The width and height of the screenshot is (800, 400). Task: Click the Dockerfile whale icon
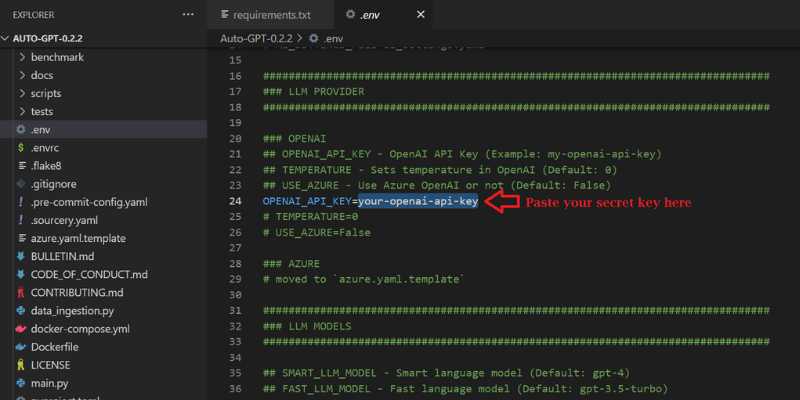tap(21, 347)
